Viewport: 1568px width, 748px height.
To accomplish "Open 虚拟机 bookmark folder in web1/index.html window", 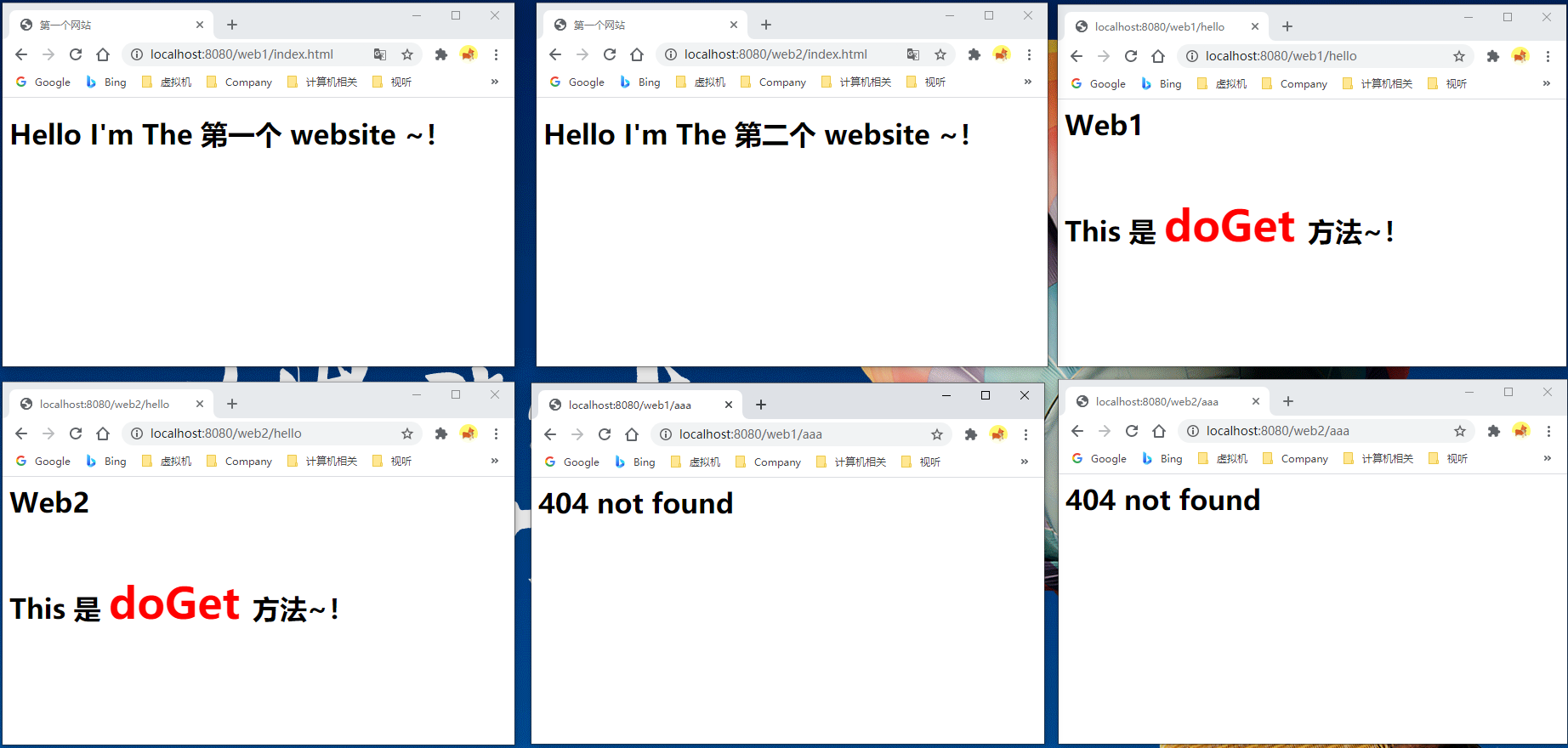I will pyautogui.click(x=168, y=82).
